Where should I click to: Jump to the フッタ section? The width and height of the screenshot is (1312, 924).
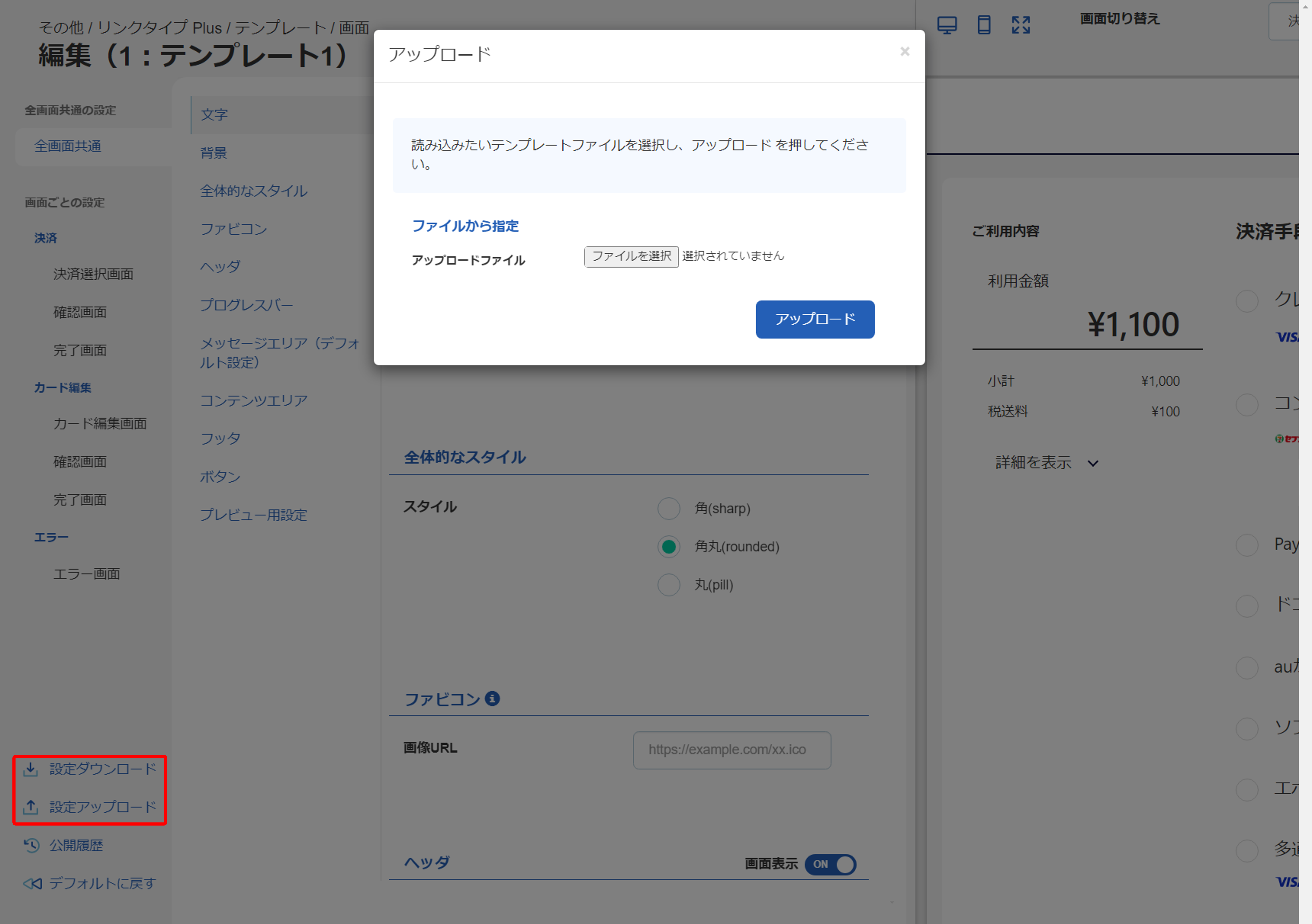click(x=220, y=439)
